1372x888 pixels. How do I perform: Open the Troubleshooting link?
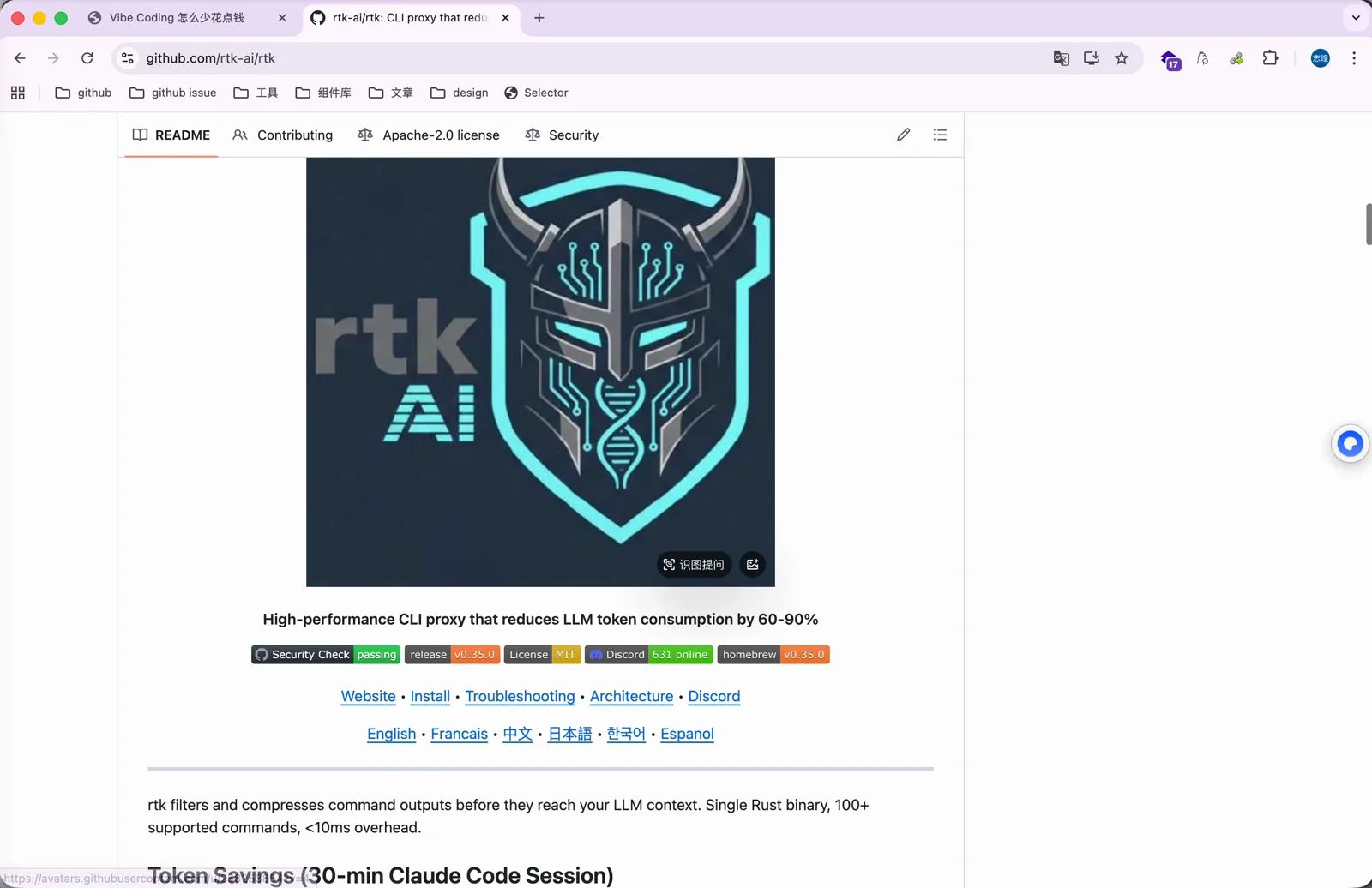point(520,697)
